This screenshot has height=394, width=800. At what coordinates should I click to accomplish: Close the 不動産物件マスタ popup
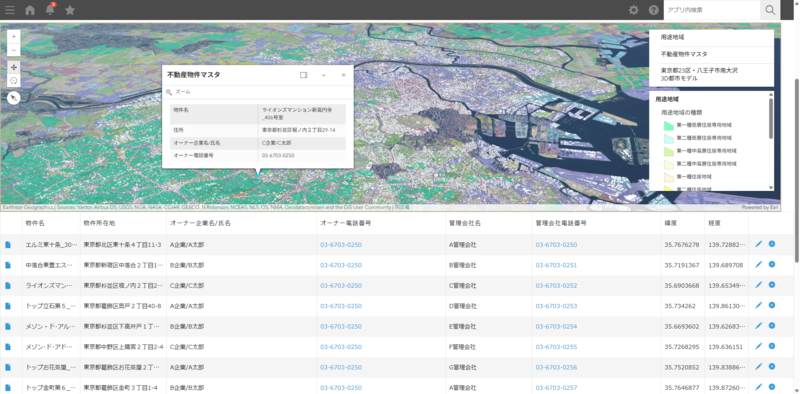tap(343, 75)
